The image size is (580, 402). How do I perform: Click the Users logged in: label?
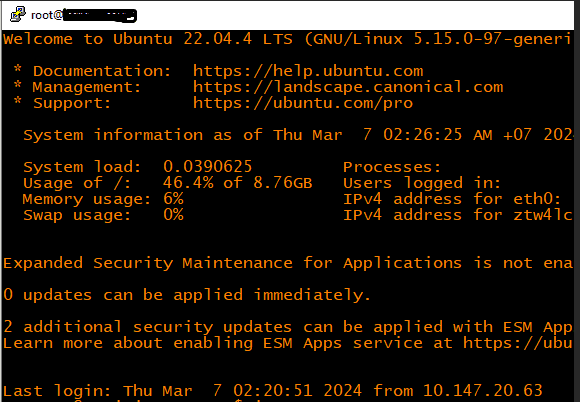tap(422, 183)
